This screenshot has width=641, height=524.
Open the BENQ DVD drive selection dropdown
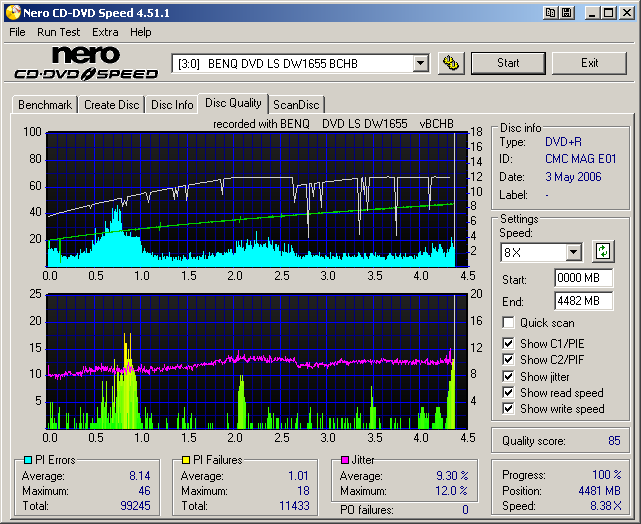(x=420, y=63)
